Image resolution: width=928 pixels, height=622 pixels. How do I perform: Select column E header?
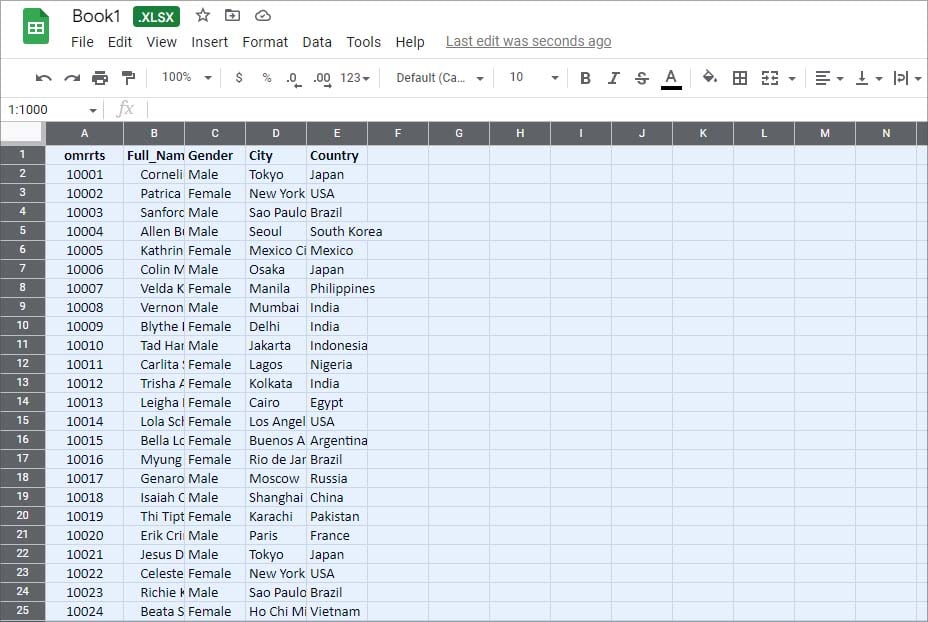[337, 133]
